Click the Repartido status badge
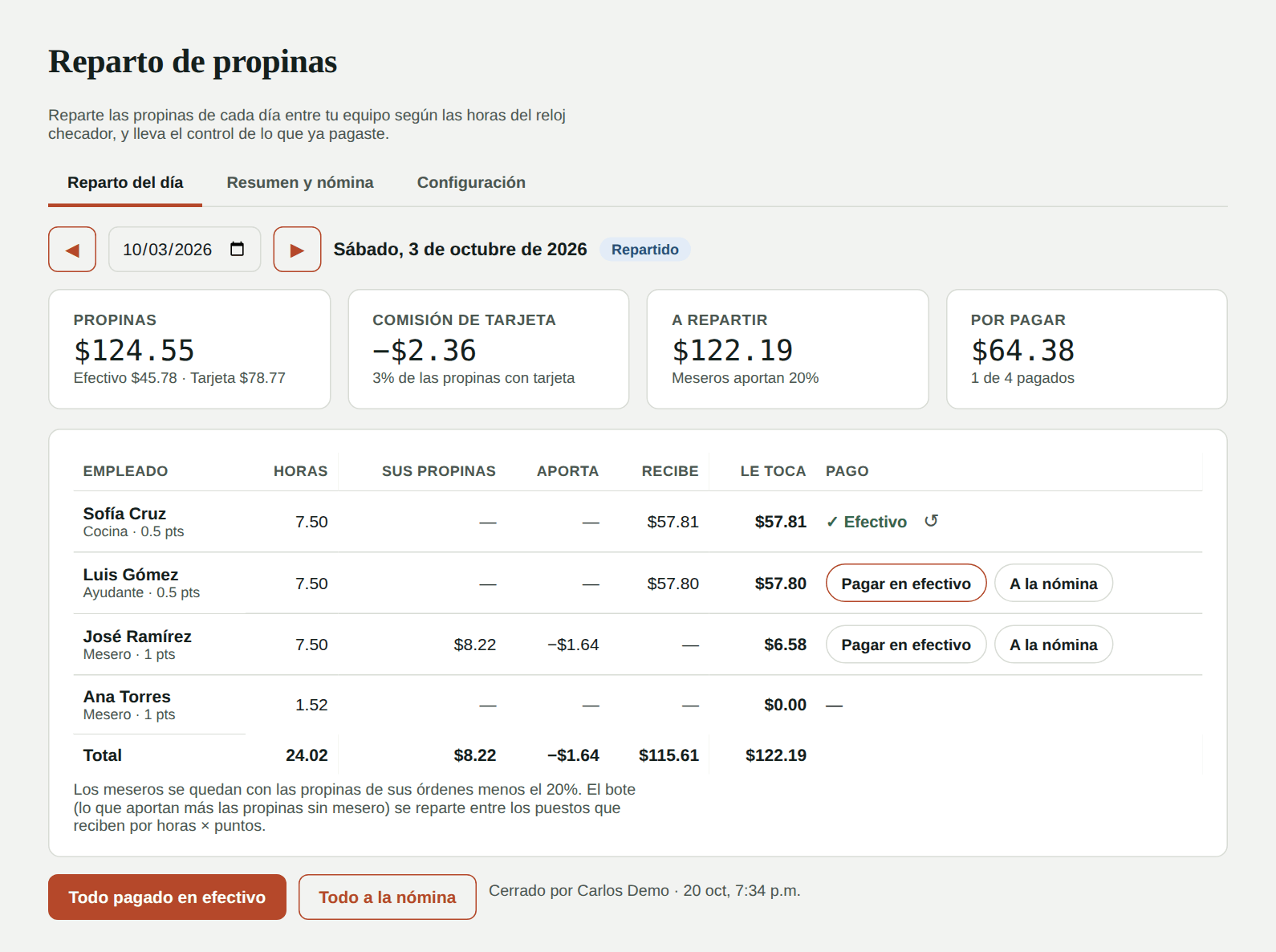The image size is (1276, 952). [x=645, y=250]
